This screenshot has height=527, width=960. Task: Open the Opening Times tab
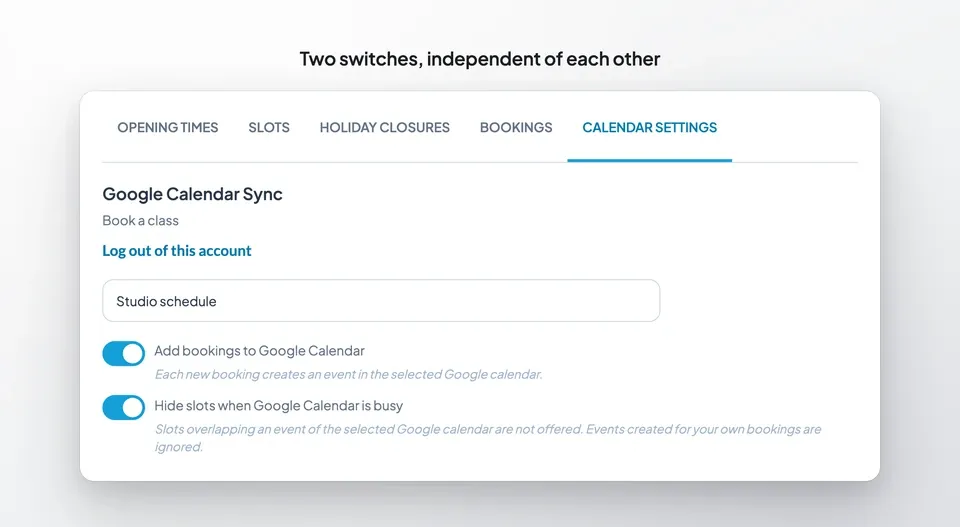point(168,127)
